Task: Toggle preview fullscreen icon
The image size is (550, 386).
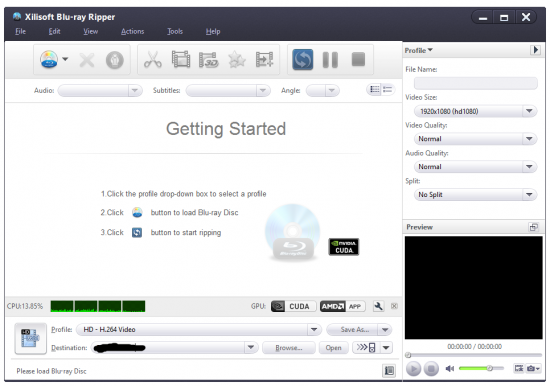Action: pyautogui.click(x=518, y=368)
